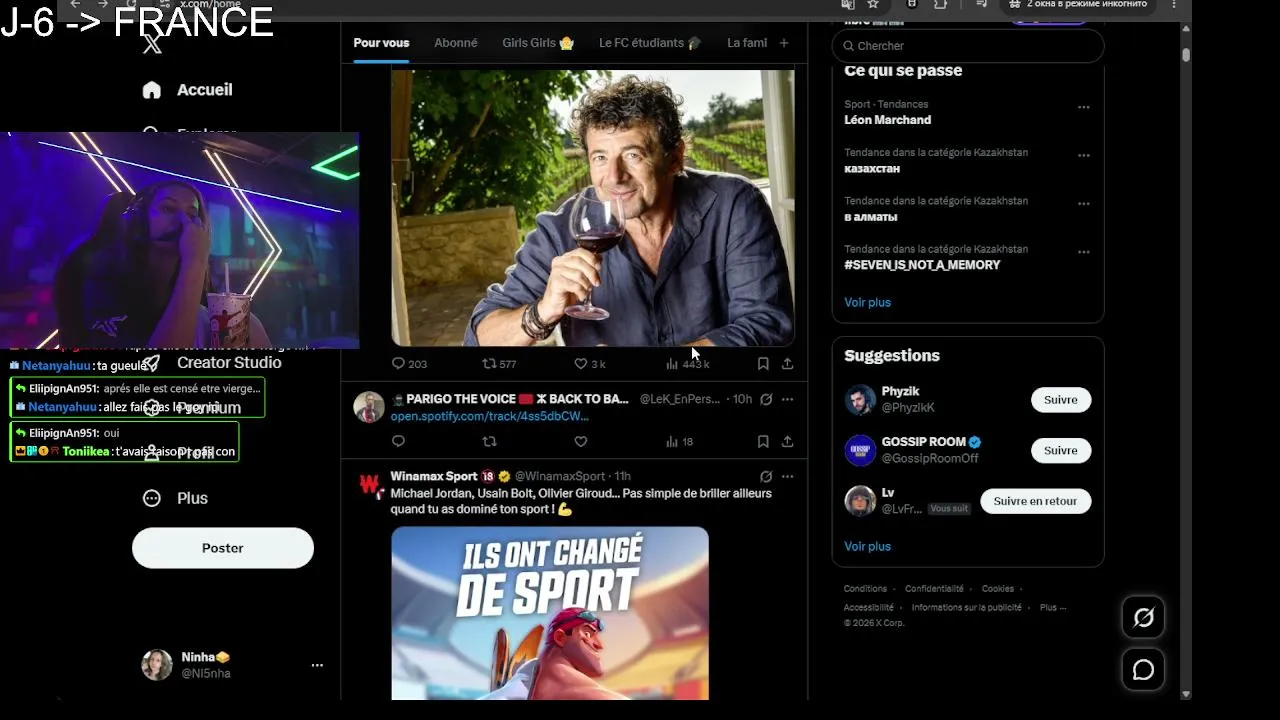This screenshot has width=1280, height=720.
Task: Open more options on Winamax Sport post
Action: click(787, 476)
